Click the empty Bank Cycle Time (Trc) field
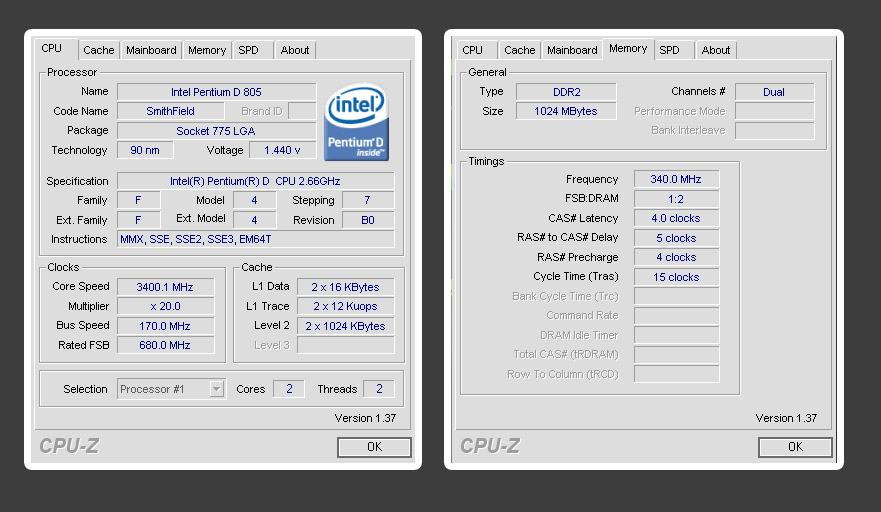Screen dimensions: 881x512 point(676,296)
